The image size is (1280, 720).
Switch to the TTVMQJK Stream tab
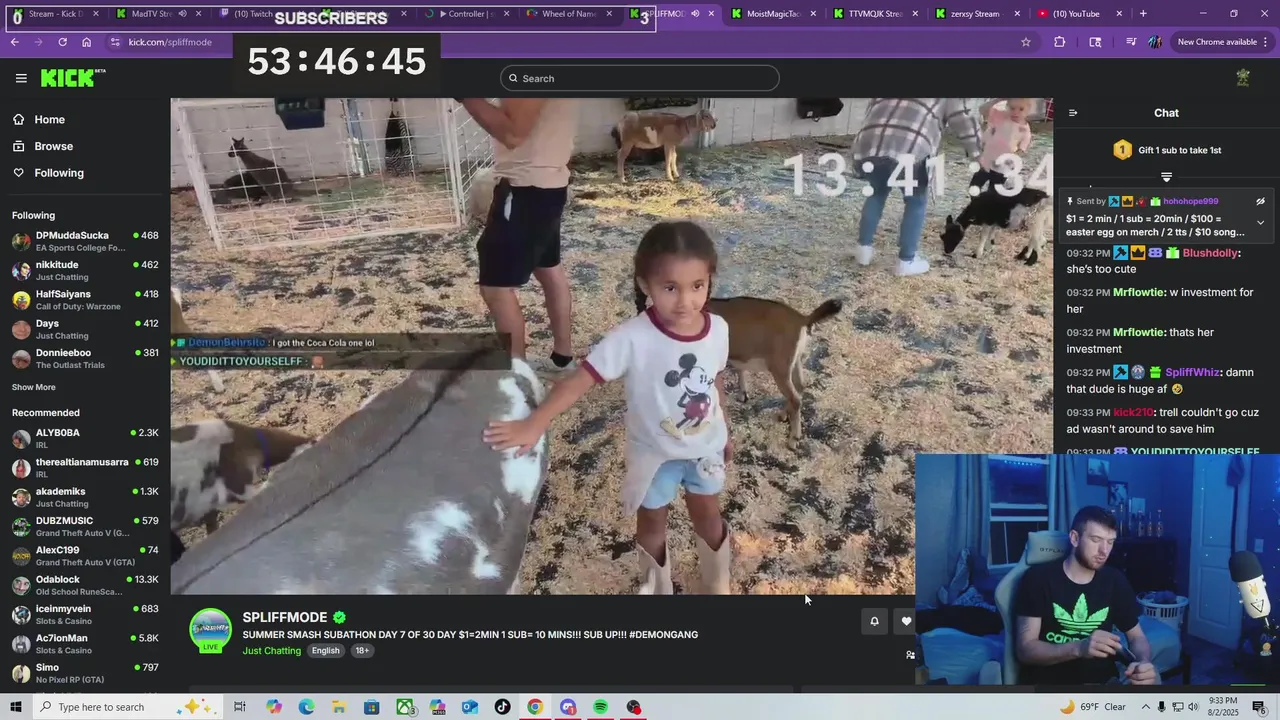875,14
